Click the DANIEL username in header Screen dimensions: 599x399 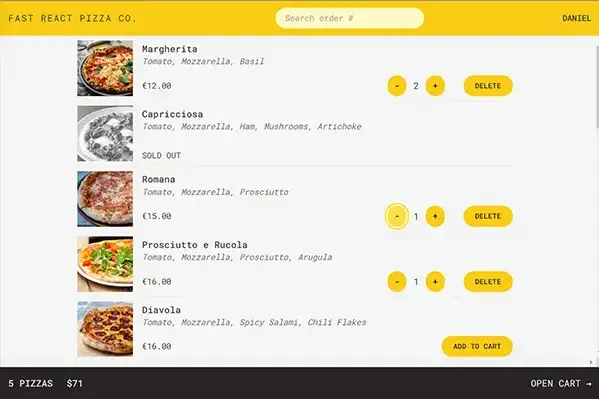[576, 18]
